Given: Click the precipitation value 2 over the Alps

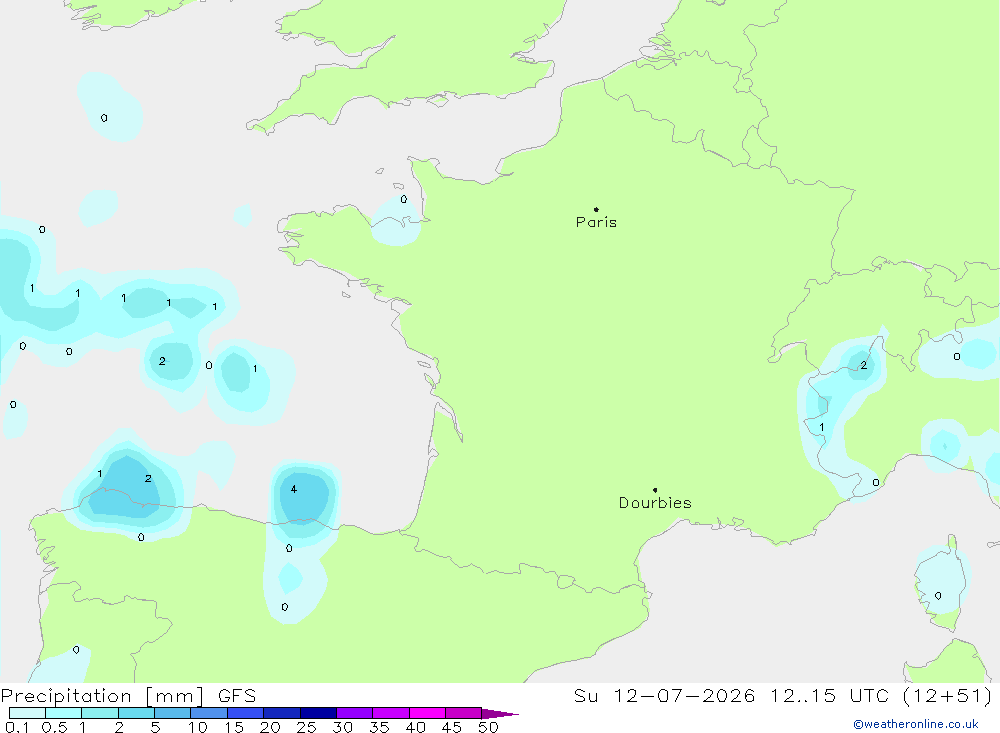Looking at the screenshot, I should click(864, 365).
